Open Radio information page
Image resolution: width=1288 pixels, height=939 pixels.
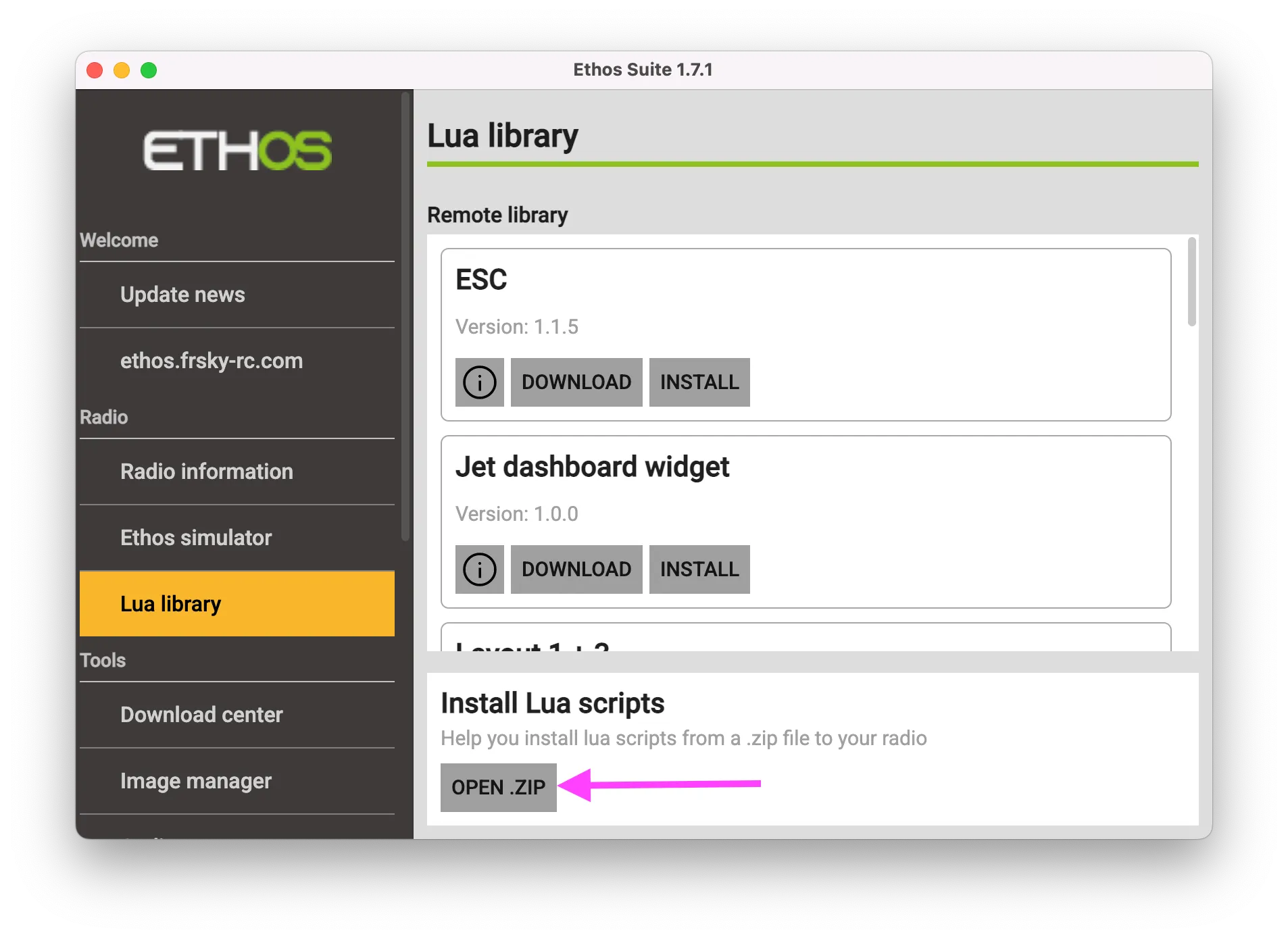[x=206, y=472]
